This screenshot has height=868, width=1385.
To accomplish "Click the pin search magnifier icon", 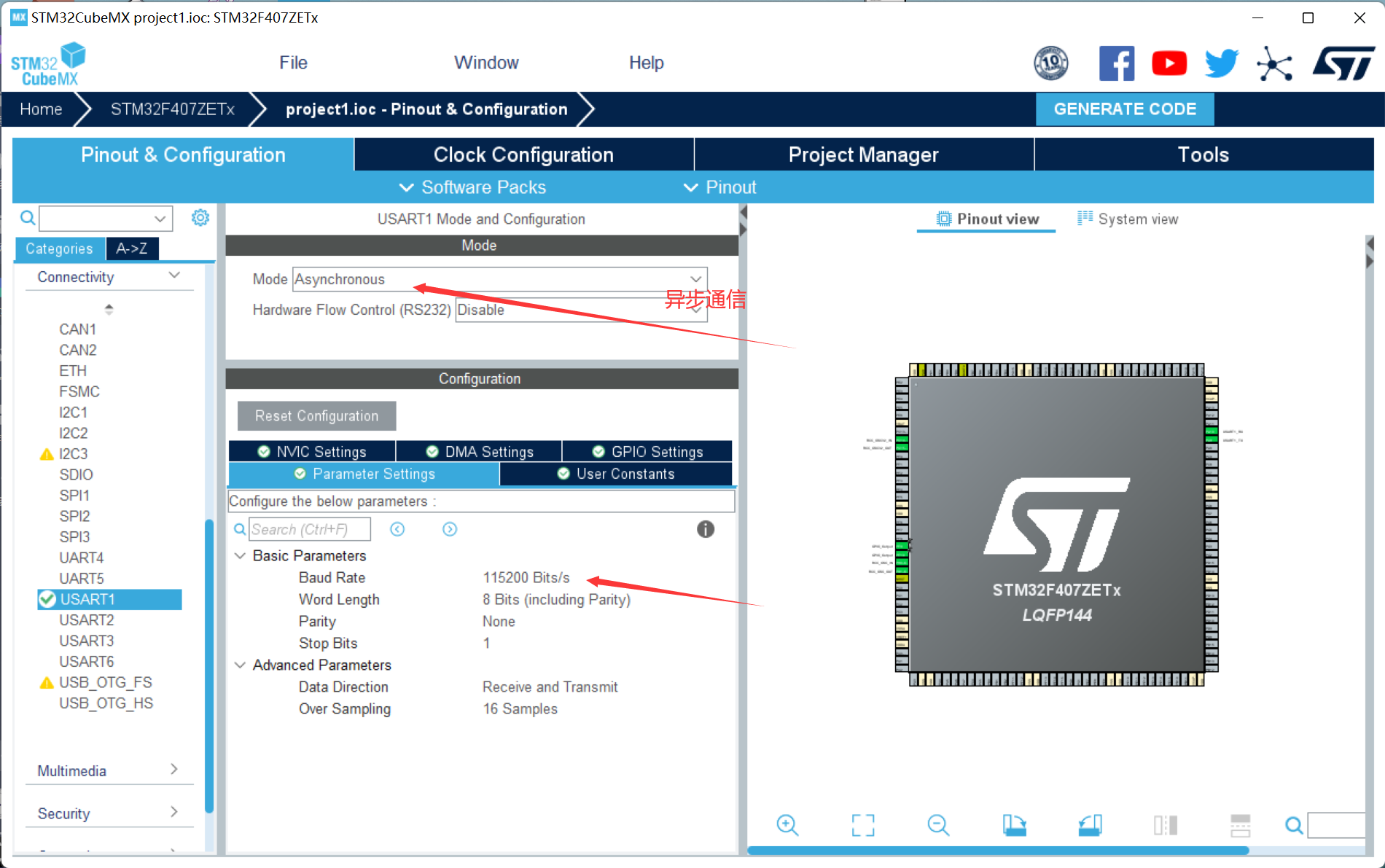I will pos(1294,825).
